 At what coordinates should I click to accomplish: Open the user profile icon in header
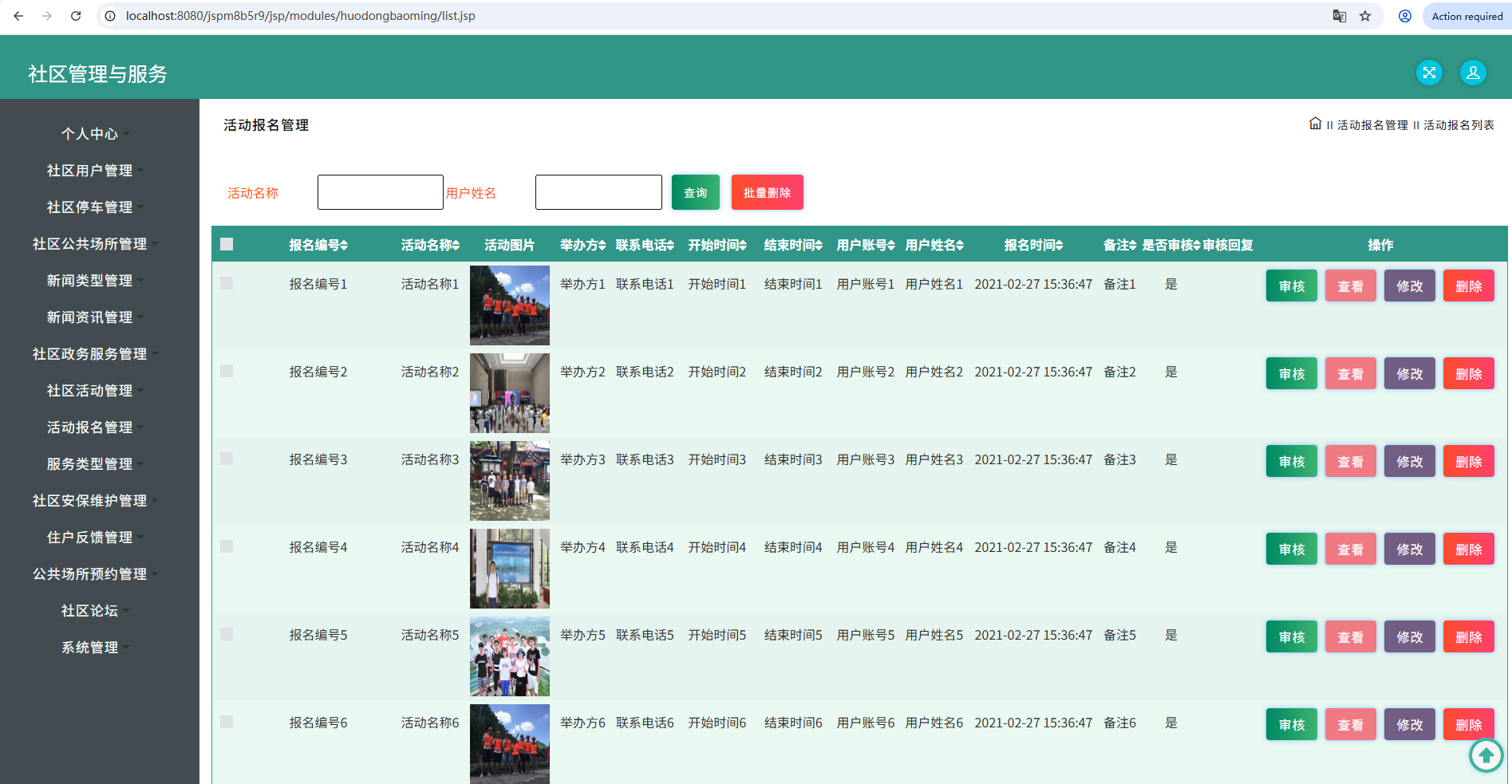coord(1473,73)
